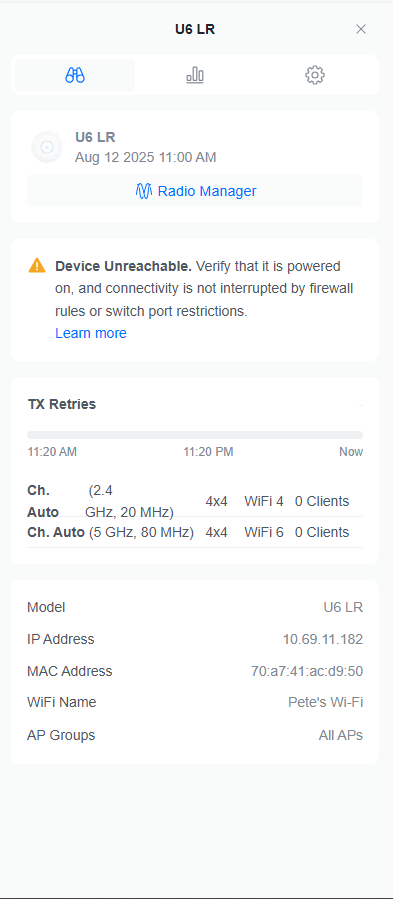
Task: Select the 2.4 GHz channel row
Action: pos(195,501)
